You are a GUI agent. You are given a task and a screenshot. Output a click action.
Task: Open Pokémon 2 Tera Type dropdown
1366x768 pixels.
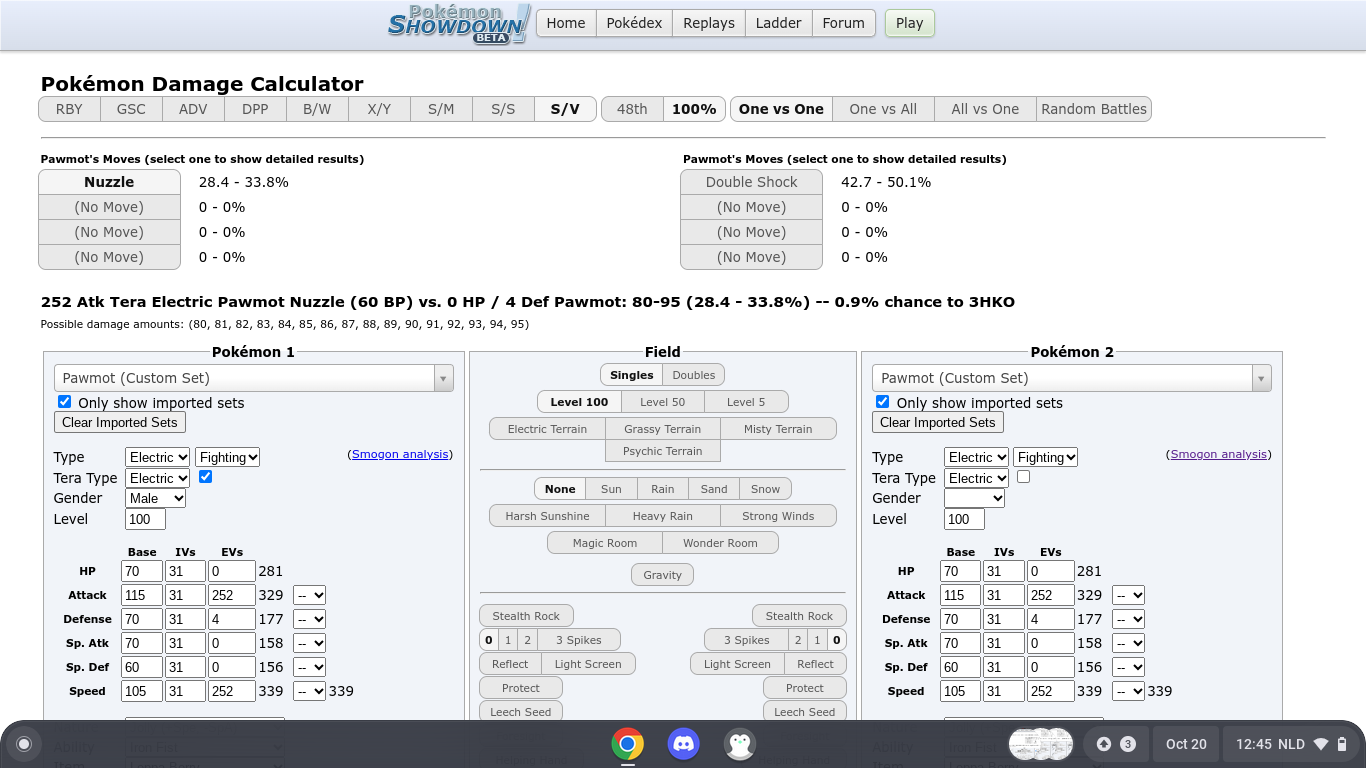point(977,478)
